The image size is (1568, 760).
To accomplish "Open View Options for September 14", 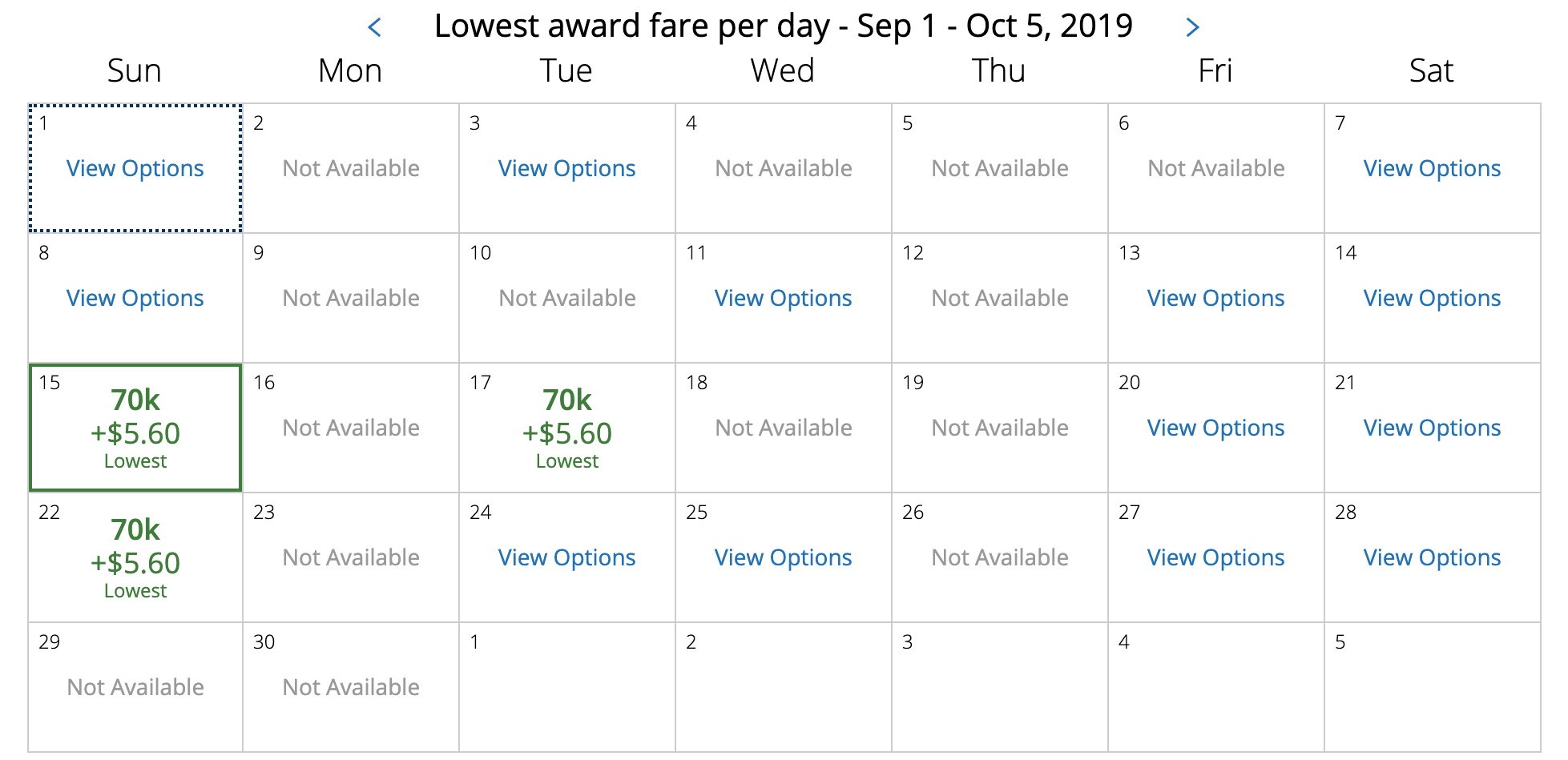I will click(x=1432, y=298).
